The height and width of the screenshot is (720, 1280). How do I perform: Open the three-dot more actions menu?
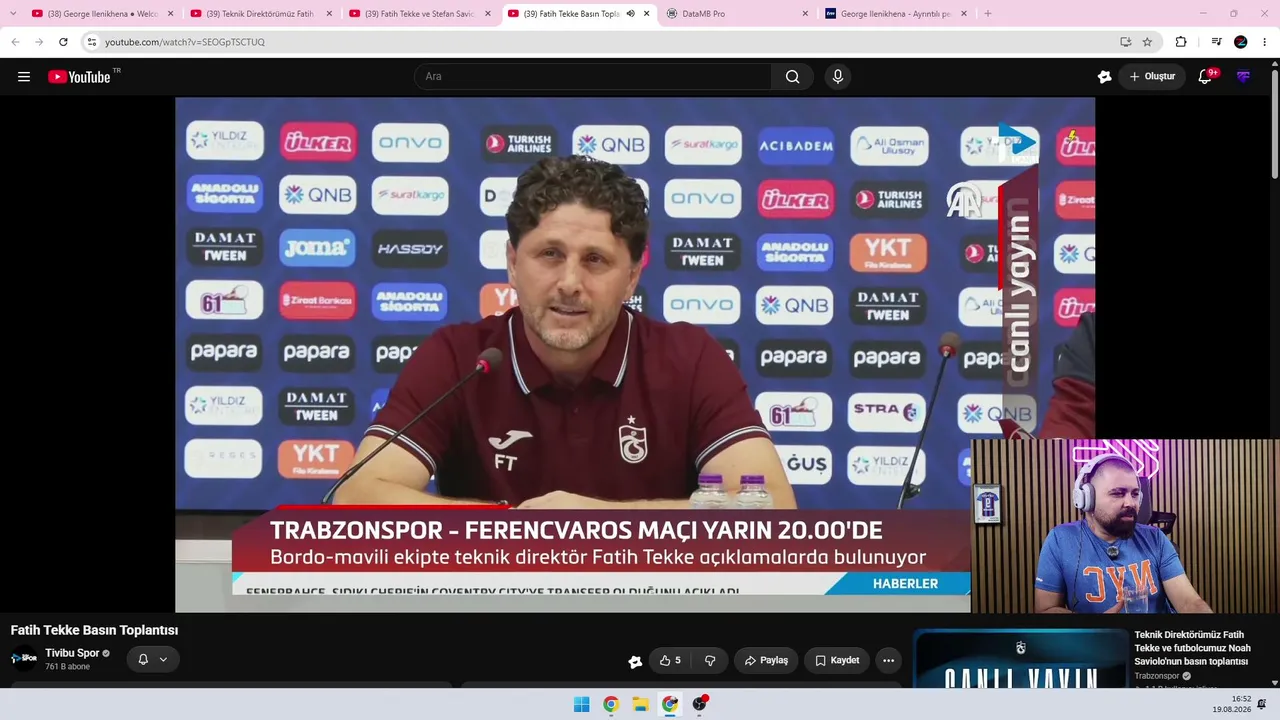pos(888,660)
